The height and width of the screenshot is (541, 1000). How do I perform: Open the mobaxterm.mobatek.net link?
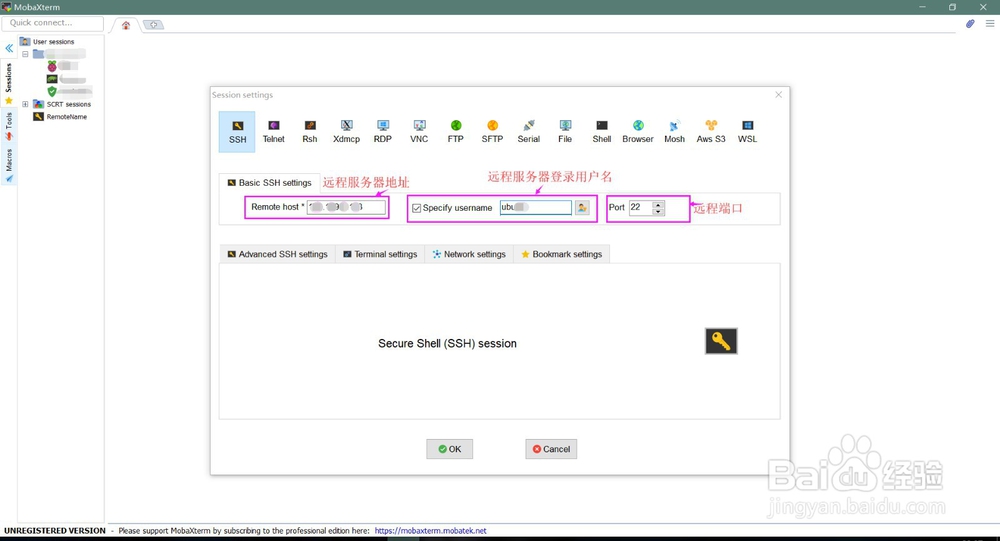coord(430,531)
